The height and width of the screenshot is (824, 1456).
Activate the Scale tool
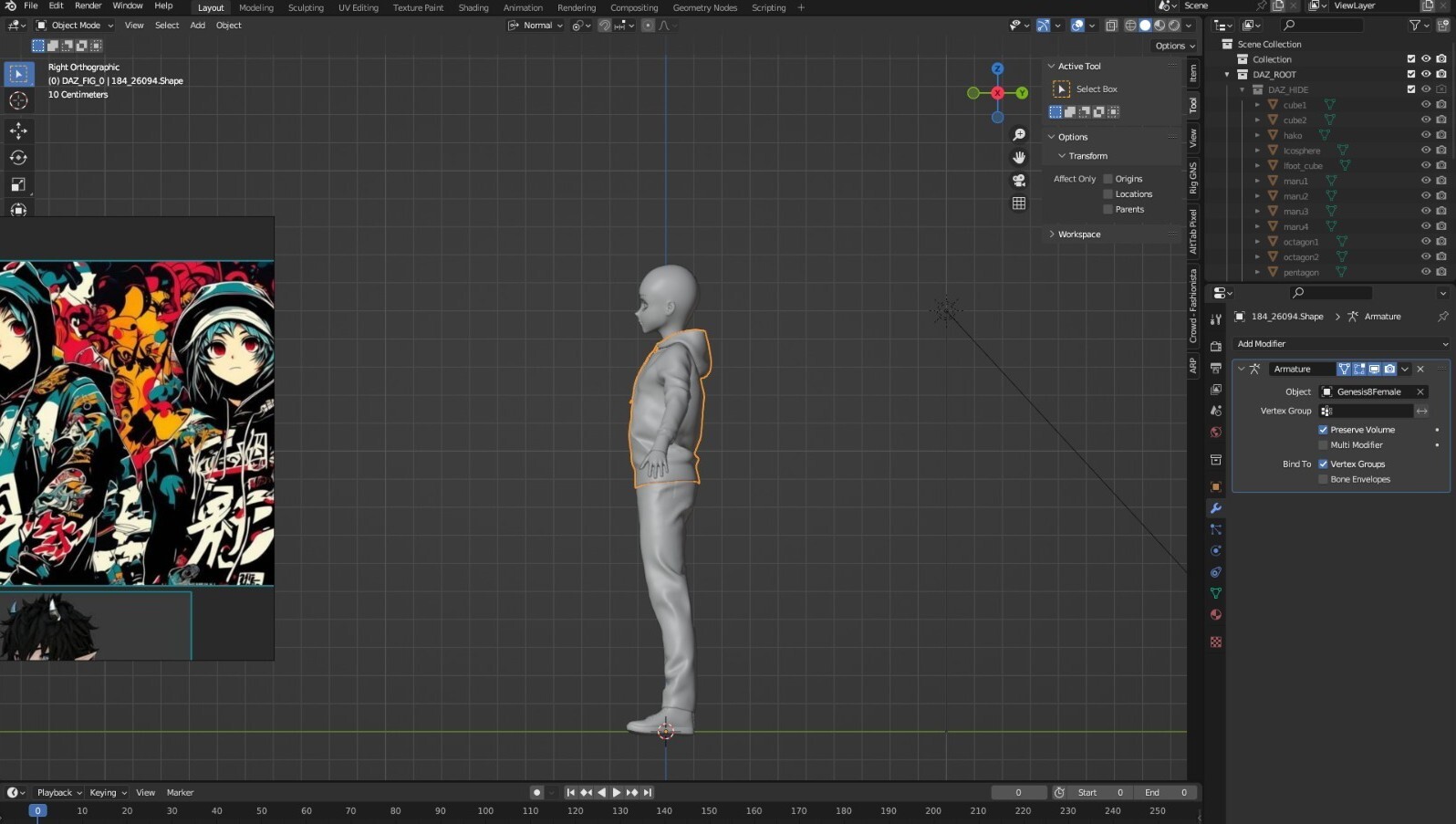[18, 185]
